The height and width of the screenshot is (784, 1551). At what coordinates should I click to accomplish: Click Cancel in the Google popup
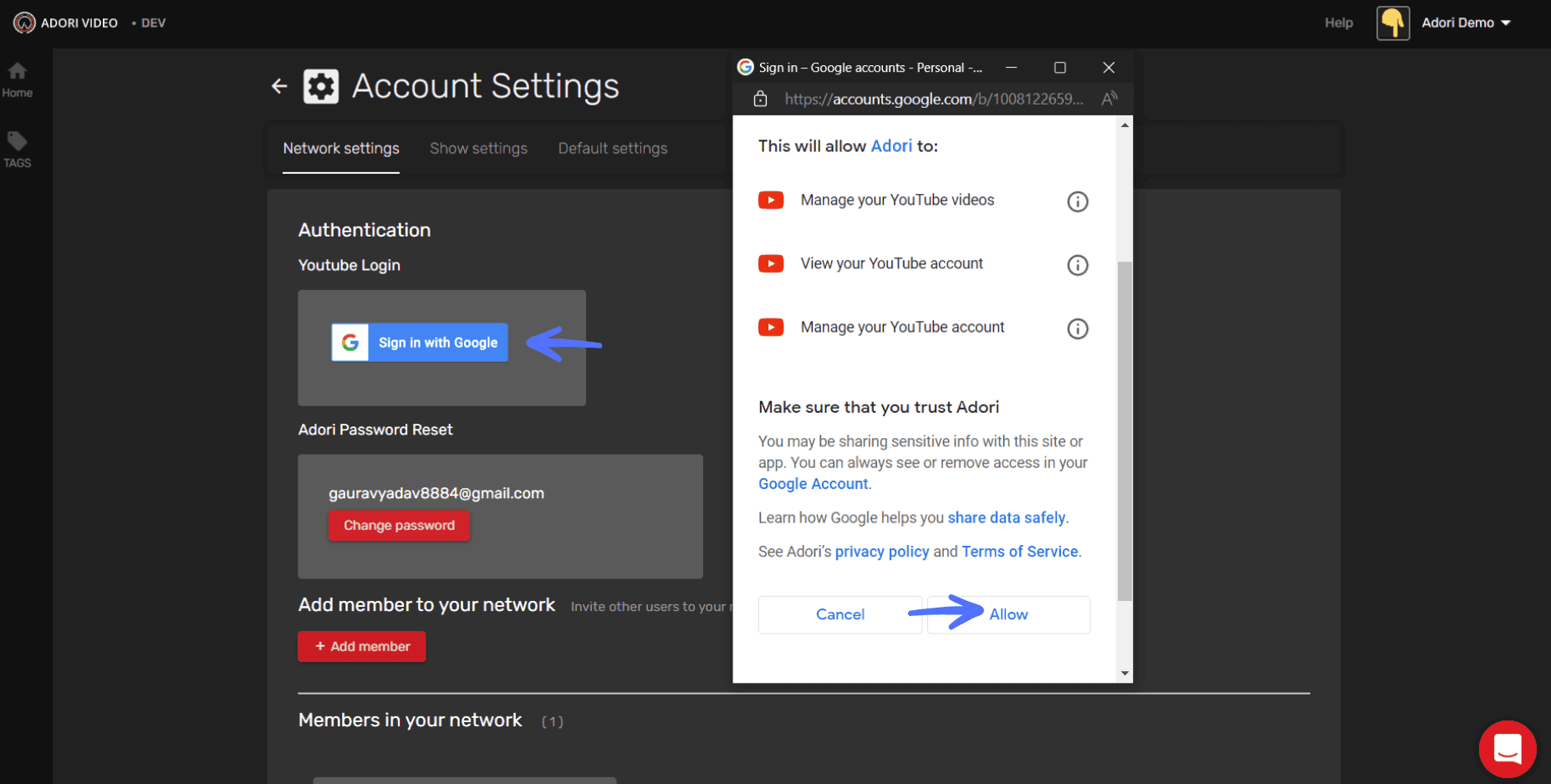tap(840, 614)
